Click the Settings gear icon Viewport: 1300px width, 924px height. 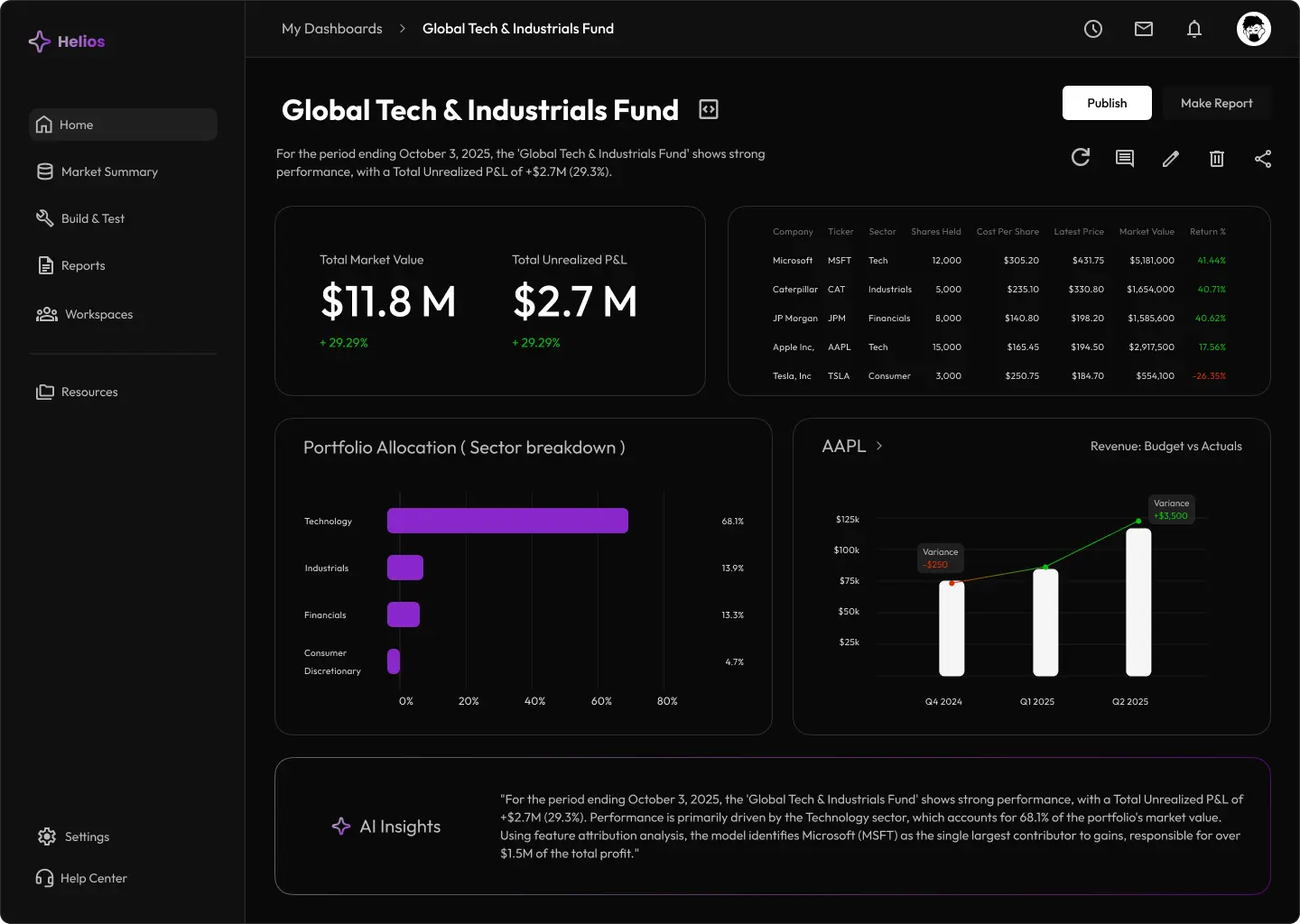[47, 836]
